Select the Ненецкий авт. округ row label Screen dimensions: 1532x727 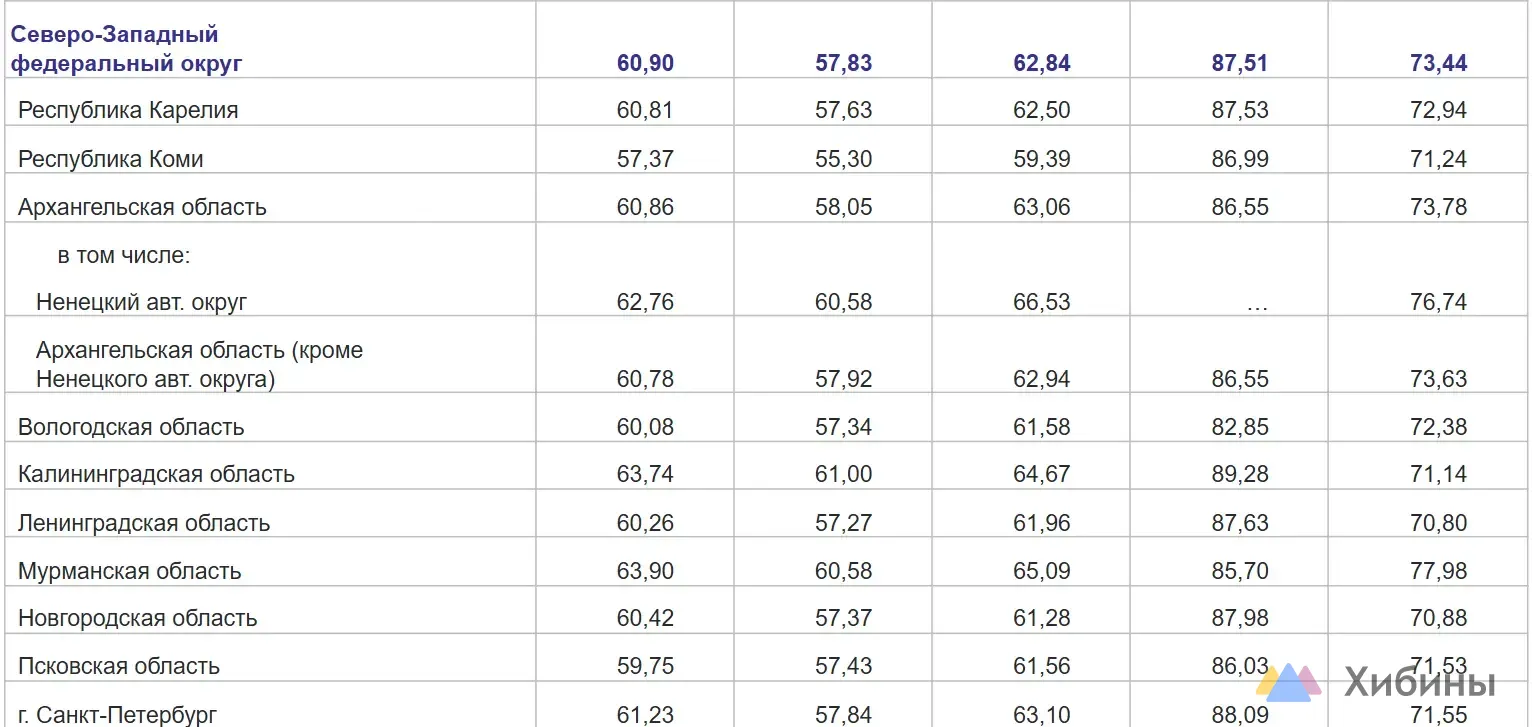[141, 301]
